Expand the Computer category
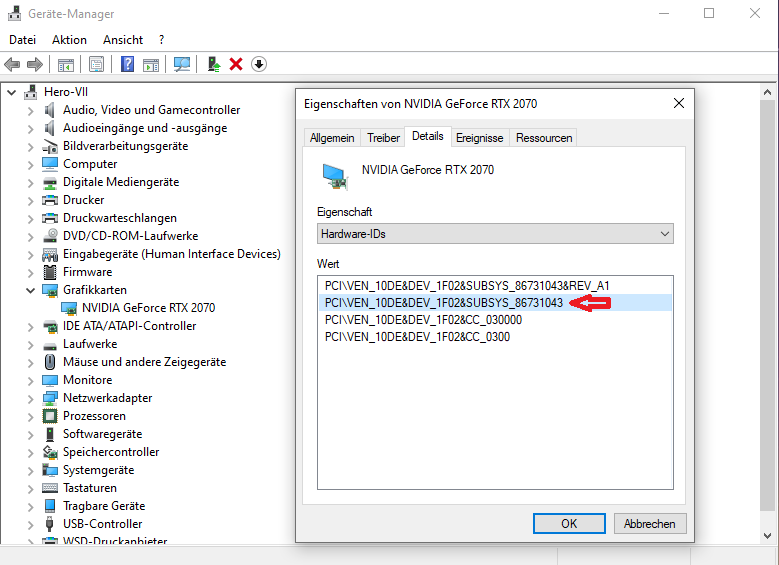779x565 pixels. click(x=30, y=164)
